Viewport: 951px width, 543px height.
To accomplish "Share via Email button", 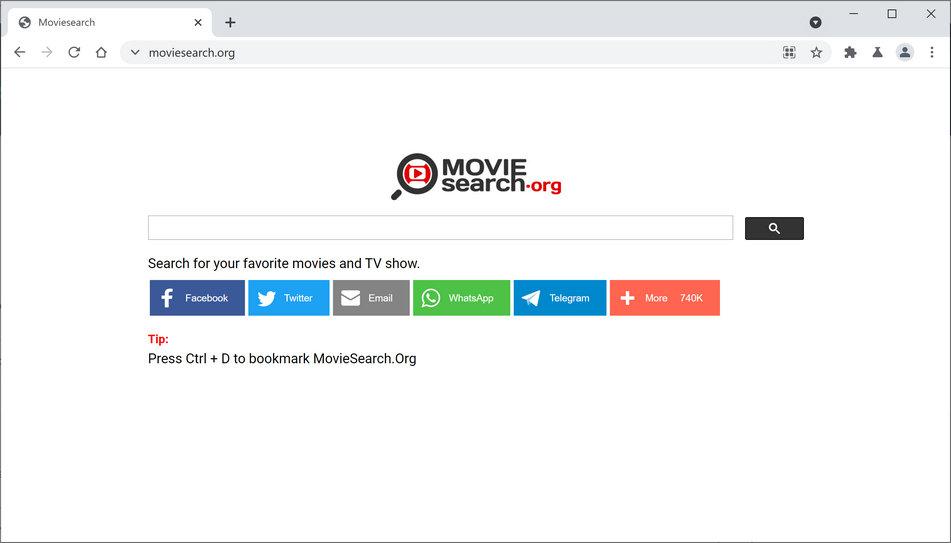I will click(x=371, y=298).
